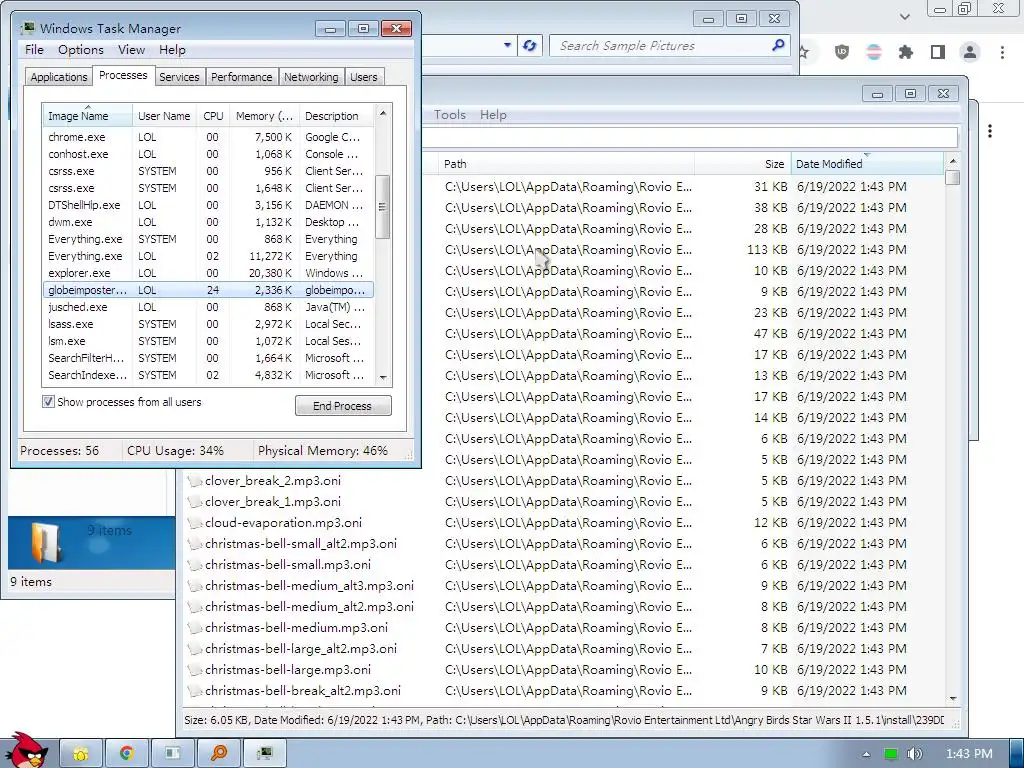1024x768 pixels.
Task: Click the system clock 1:43 PM
Action: coord(969,754)
